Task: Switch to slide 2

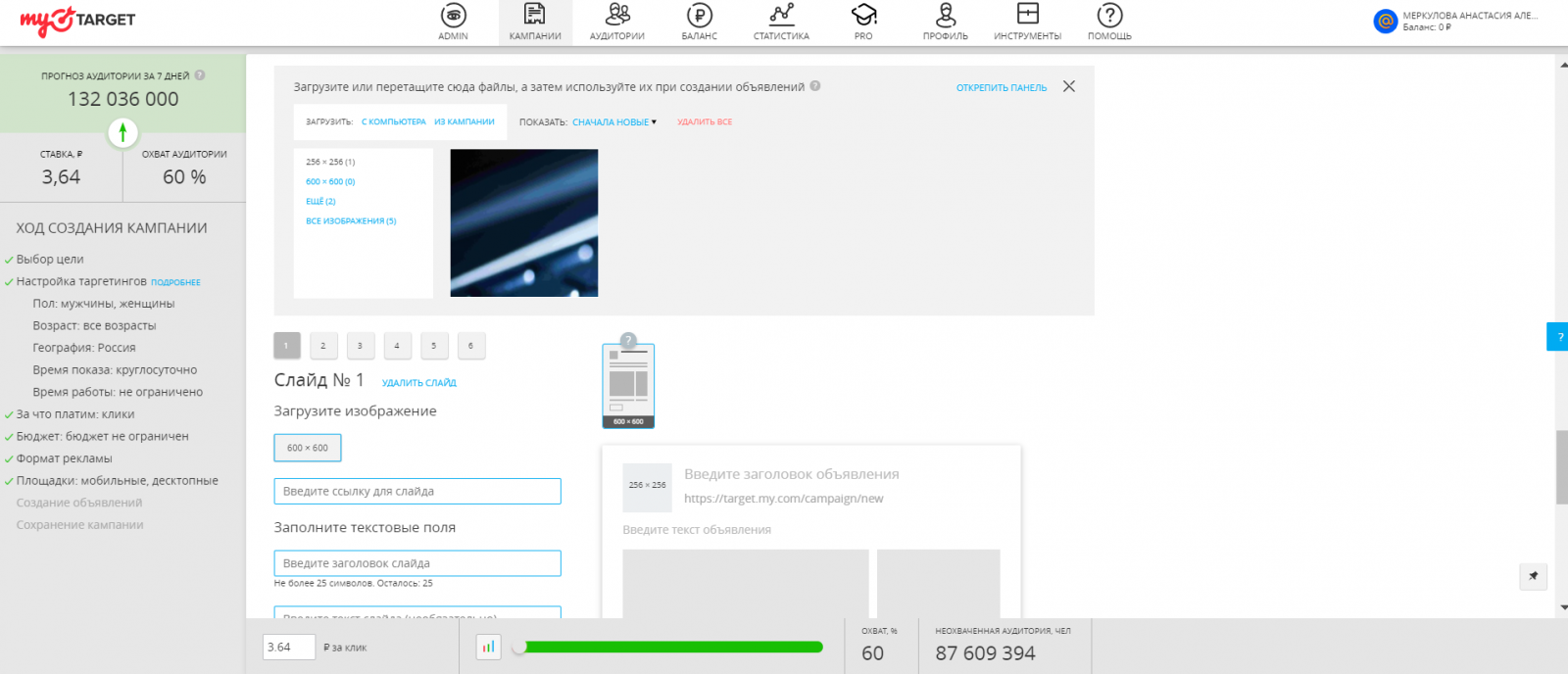Action: point(323,346)
